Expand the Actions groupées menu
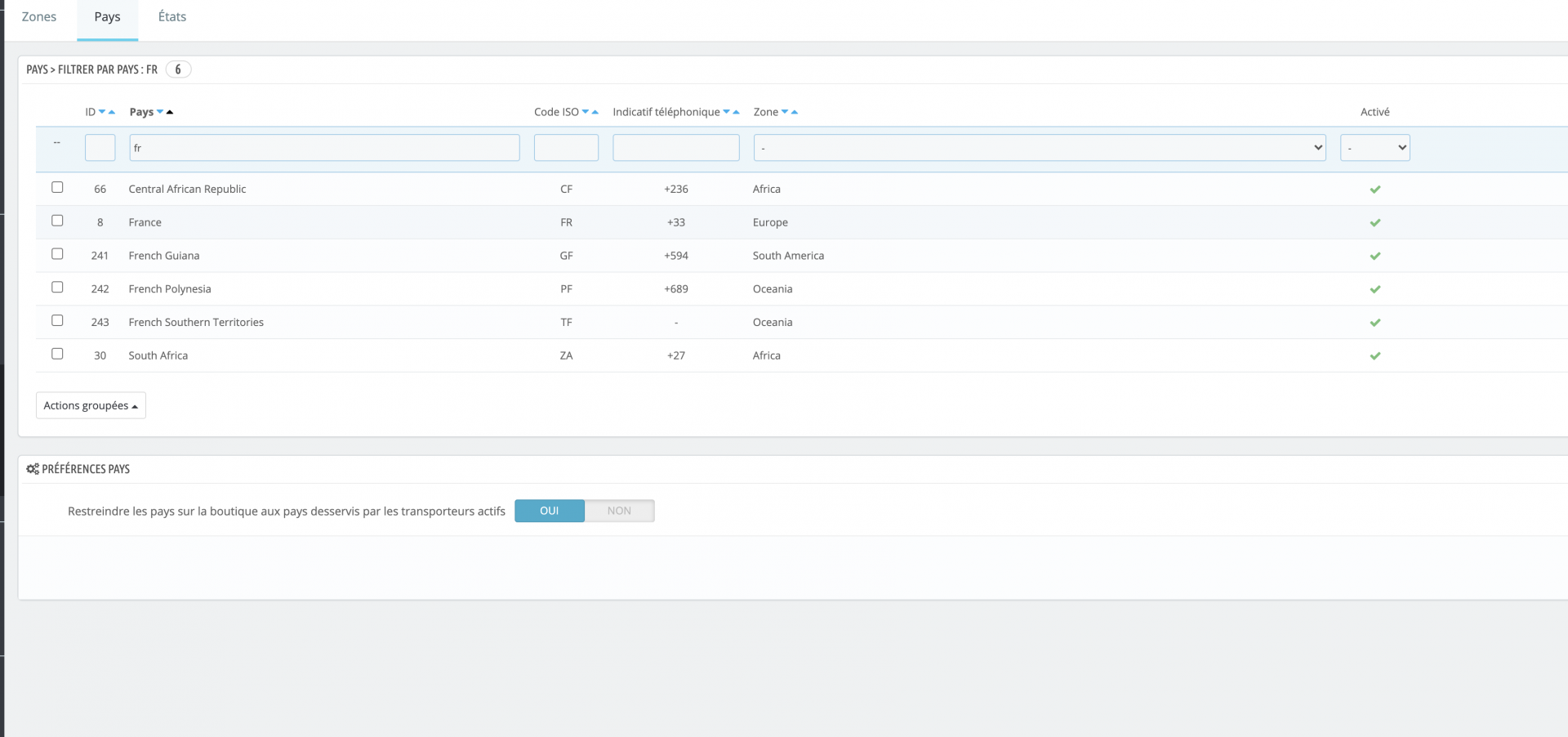 point(91,405)
